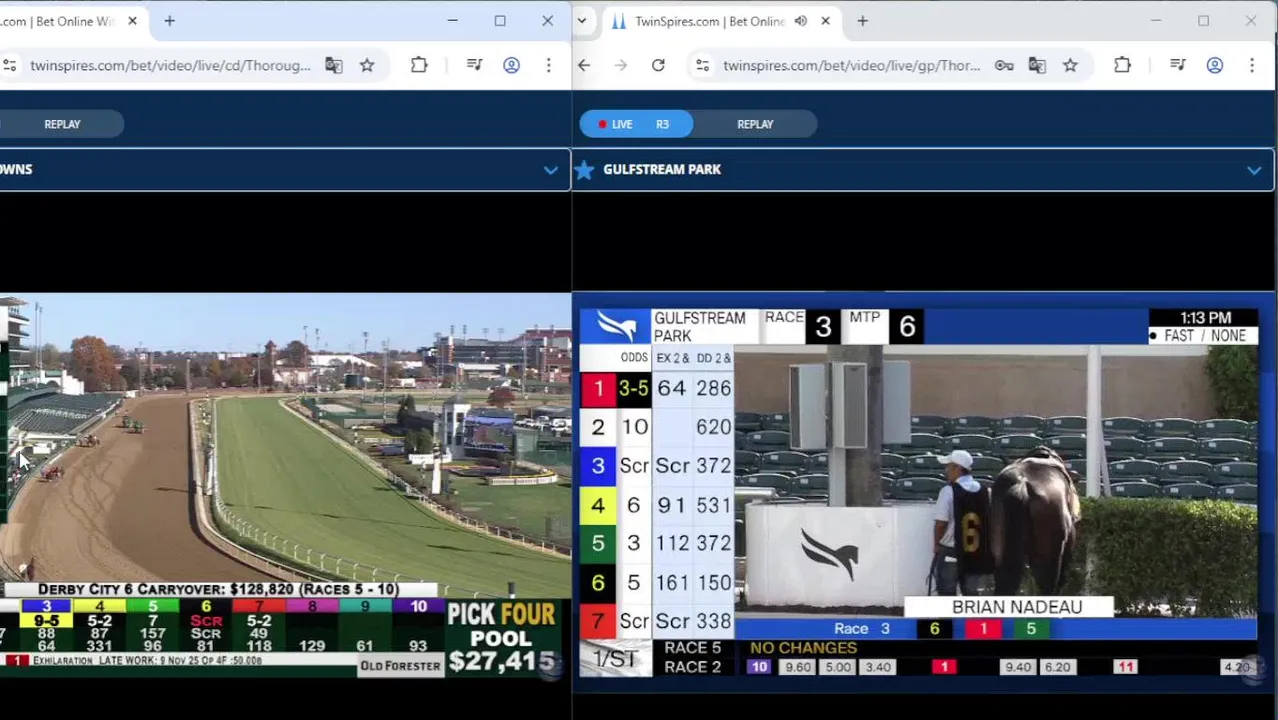This screenshot has width=1278, height=720.
Task: Open media control icon in left window
Action: coord(475,65)
